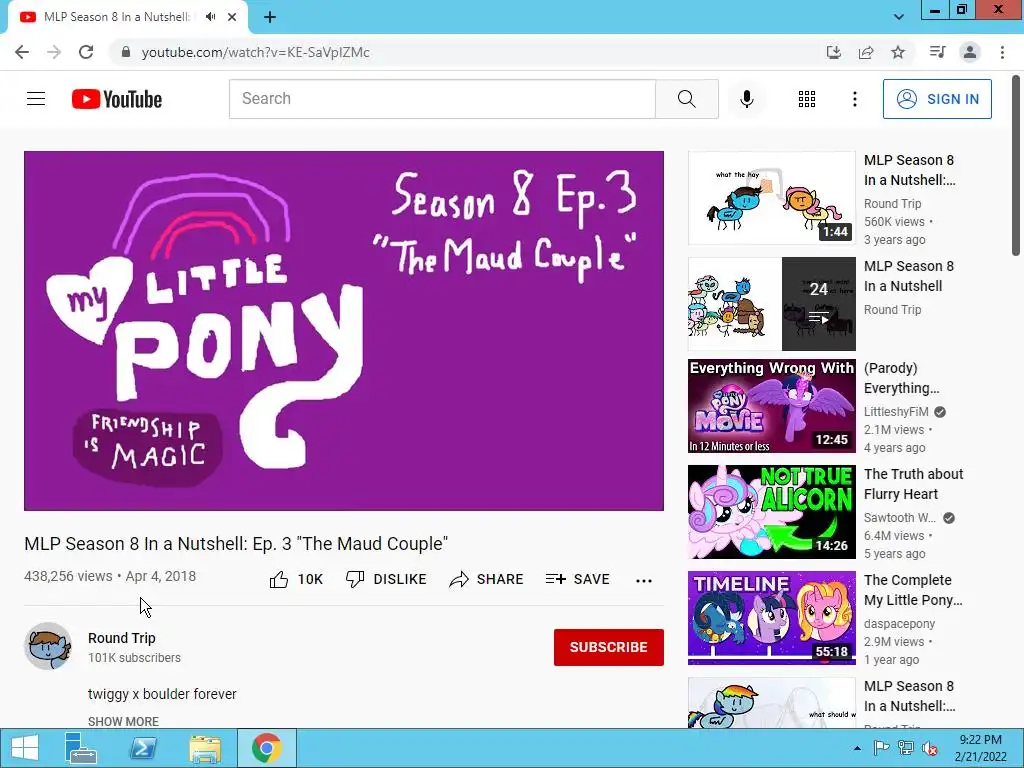The width and height of the screenshot is (1024, 768).
Task: Open 'The Truth about Flurry Heart' title
Action: coord(914,484)
